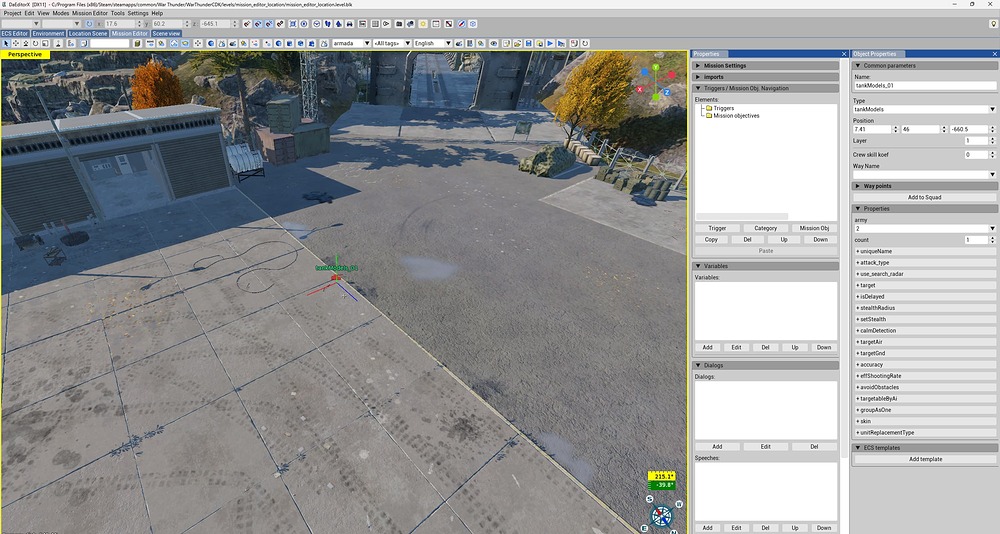This screenshot has width=1000, height=534.
Task: Click the car icon in the top toolbar
Action: [350, 24]
